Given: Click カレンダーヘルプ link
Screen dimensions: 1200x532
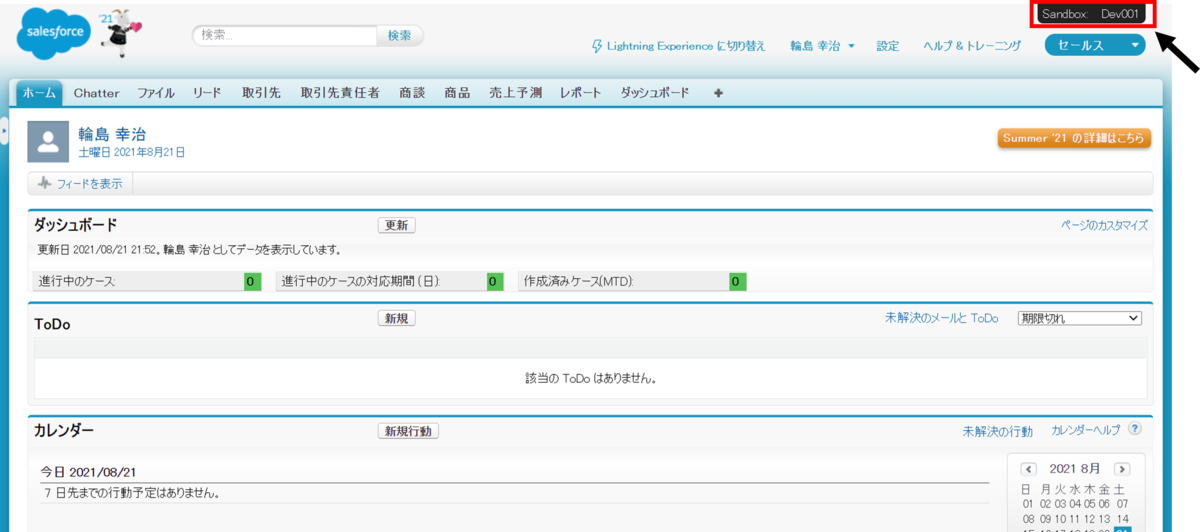Looking at the screenshot, I should [x=1086, y=429].
